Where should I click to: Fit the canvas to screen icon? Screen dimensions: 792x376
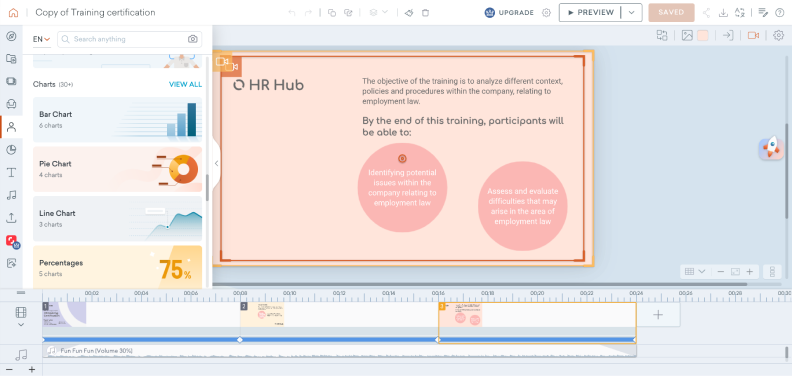point(735,272)
